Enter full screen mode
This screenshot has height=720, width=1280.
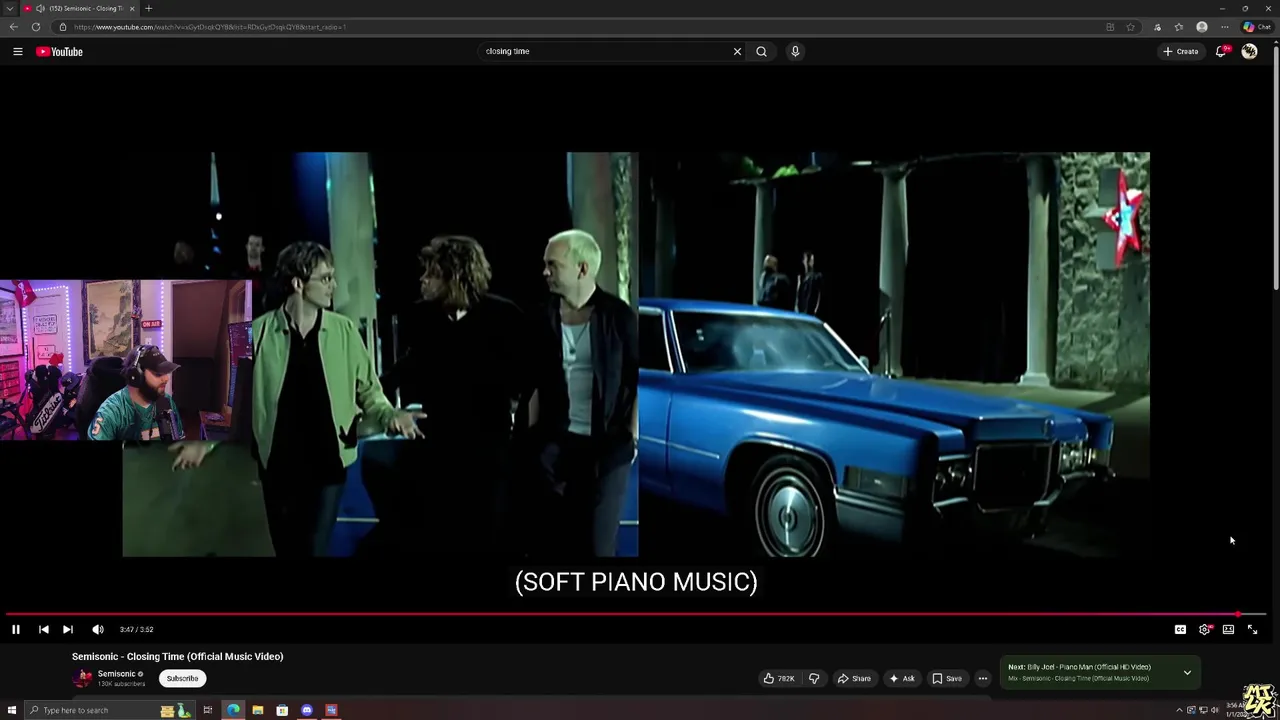1252,629
